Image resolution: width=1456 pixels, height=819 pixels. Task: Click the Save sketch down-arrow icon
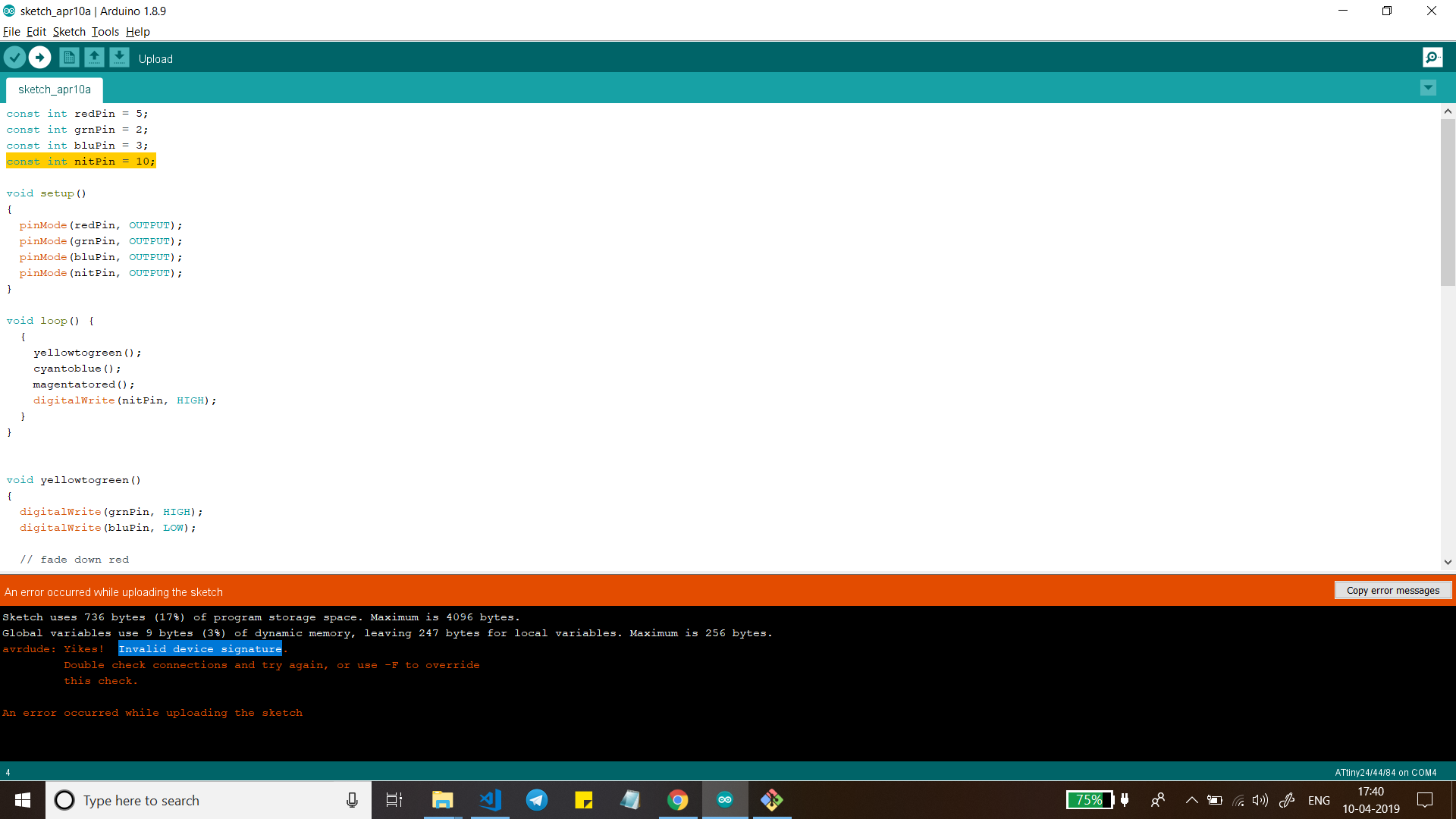point(119,58)
